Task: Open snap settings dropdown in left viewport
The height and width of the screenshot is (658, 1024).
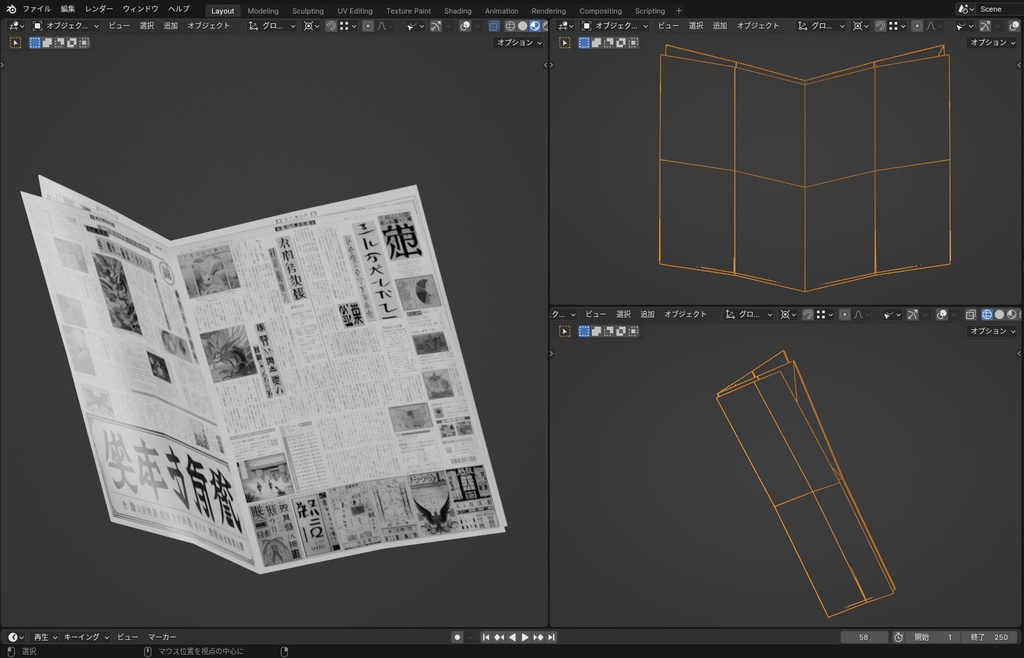Action: [x=348, y=26]
